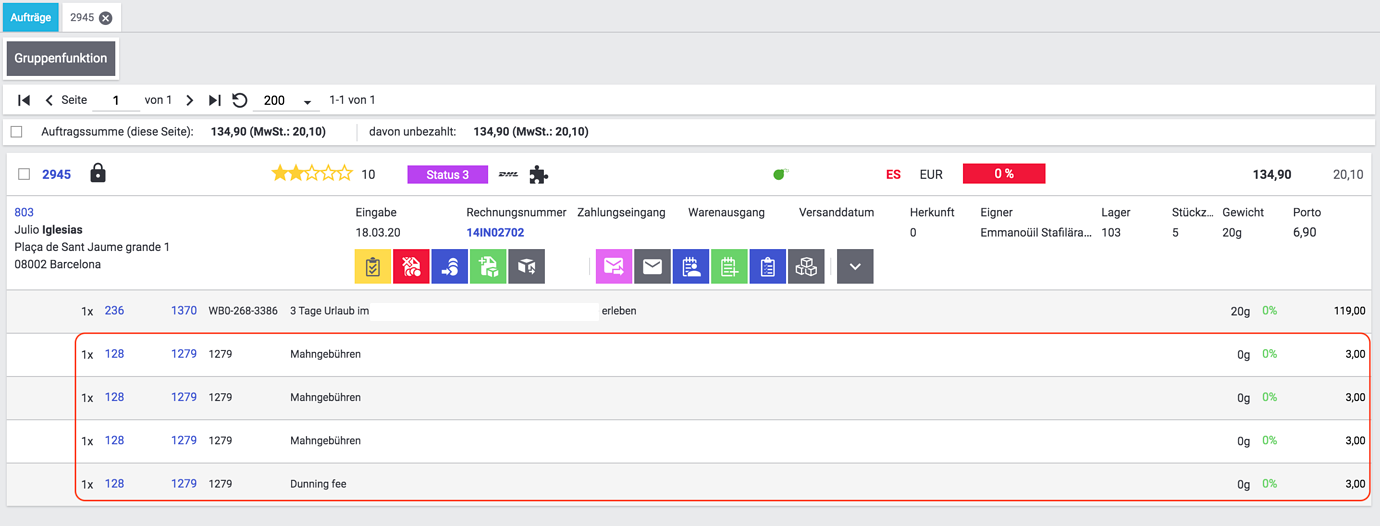Open invoice number 14IN02702
Viewport: 1380px width, 526px height.
495,232
